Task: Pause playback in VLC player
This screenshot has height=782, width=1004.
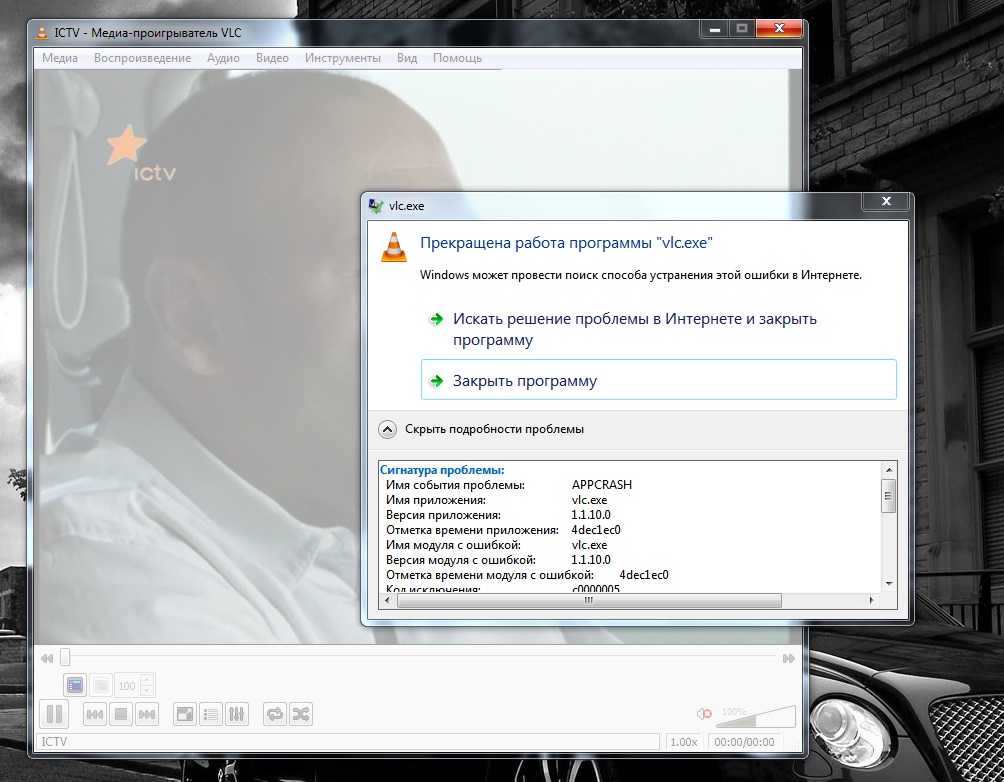Action: (x=54, y=713)
